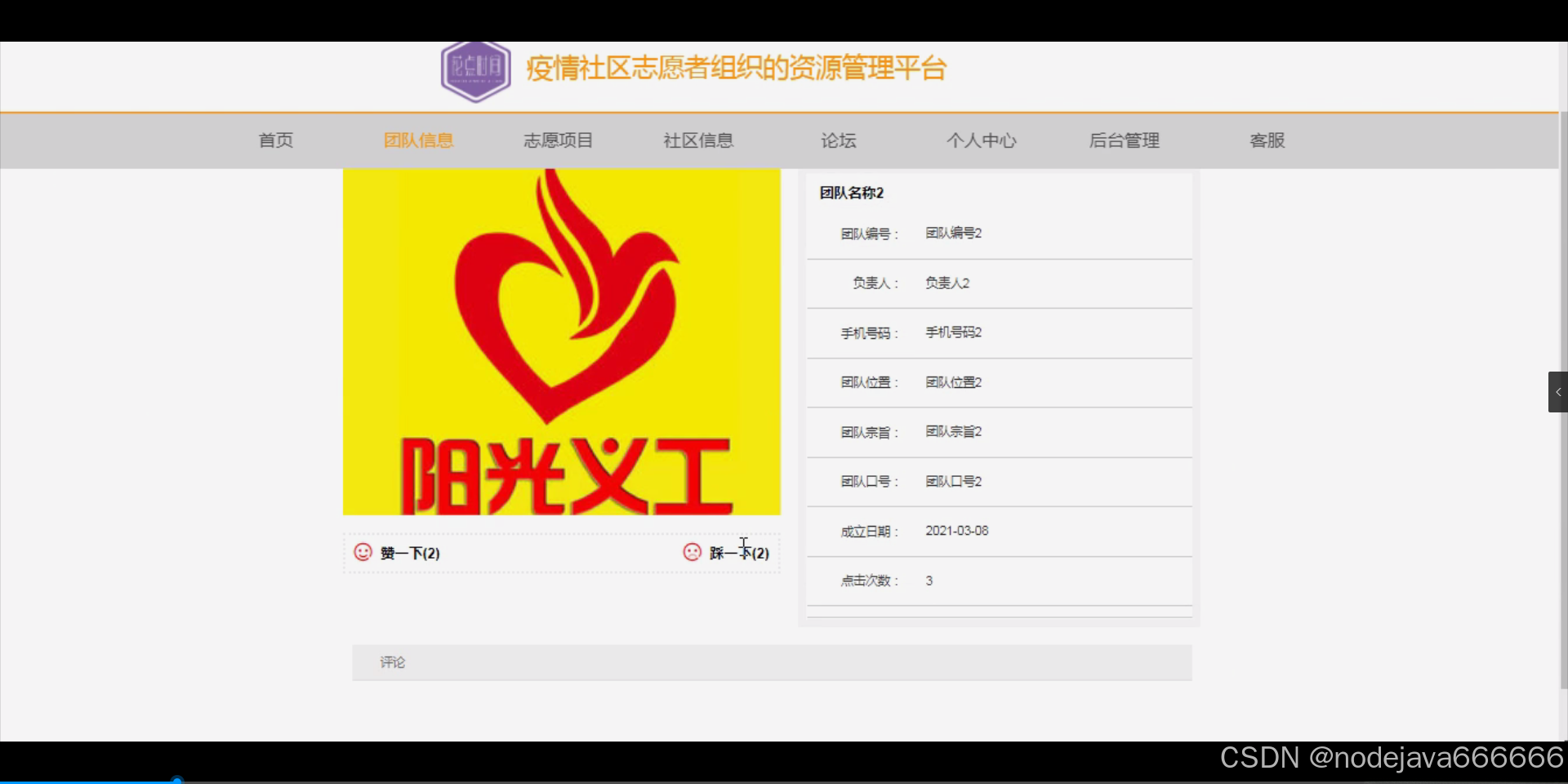Click the site title 疫情社区志愿者组织的资源管理平台

coord(737,68)
